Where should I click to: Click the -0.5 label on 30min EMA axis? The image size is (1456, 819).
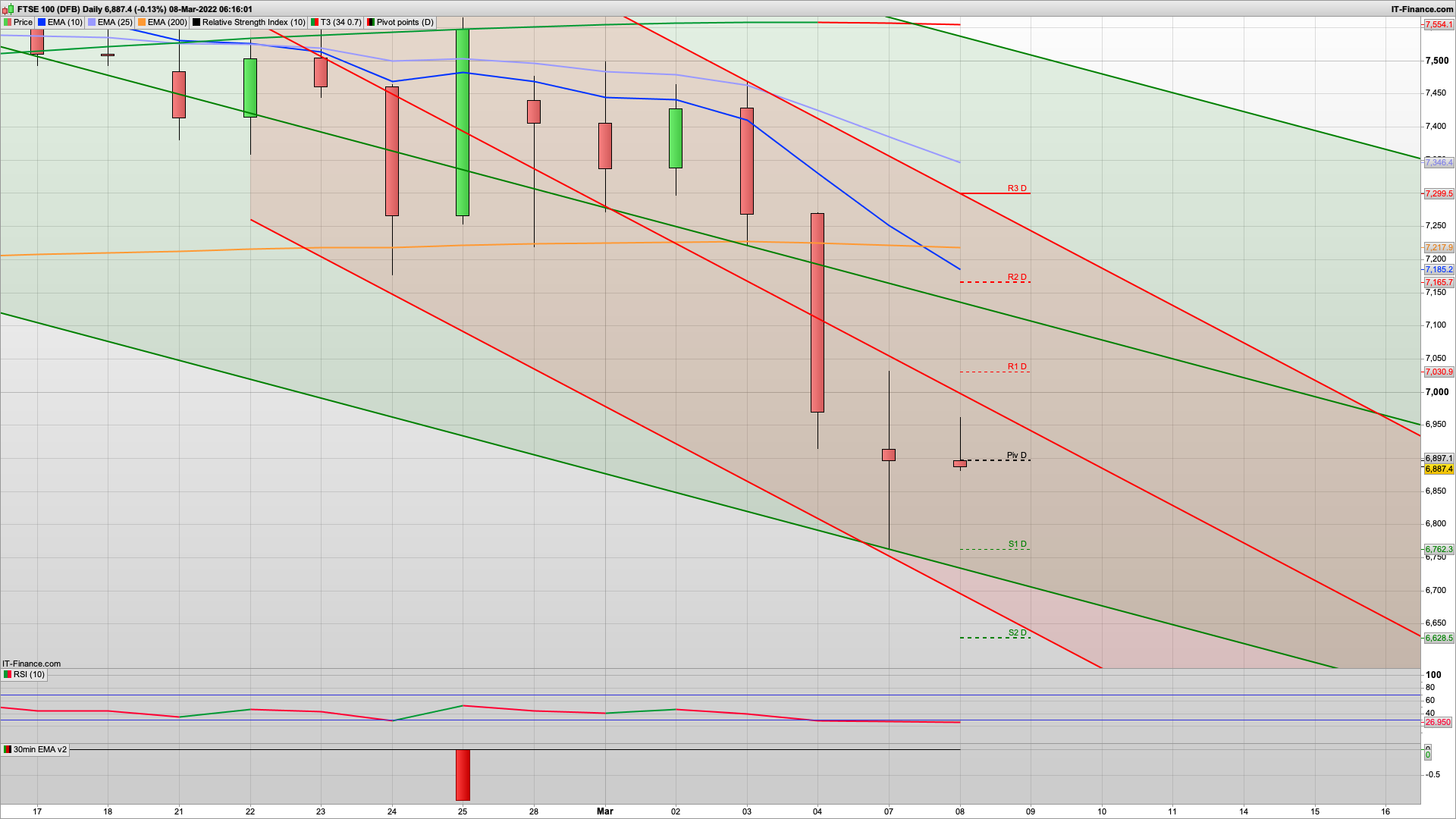(1432, 774)
